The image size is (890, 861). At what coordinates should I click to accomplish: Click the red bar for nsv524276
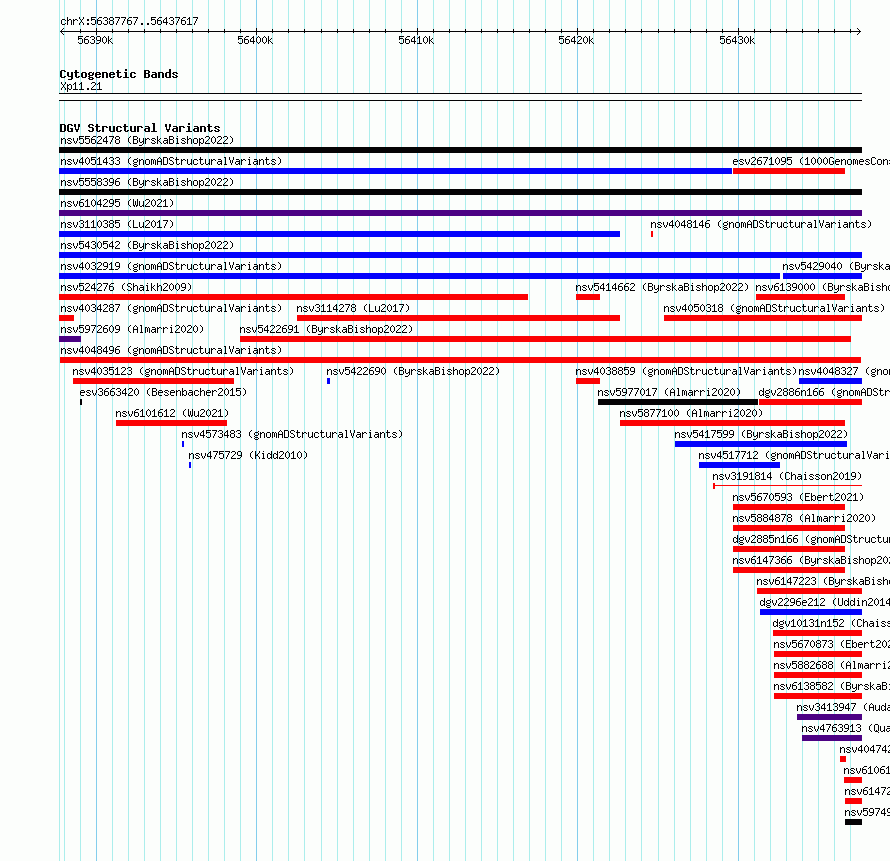(293, 297)
